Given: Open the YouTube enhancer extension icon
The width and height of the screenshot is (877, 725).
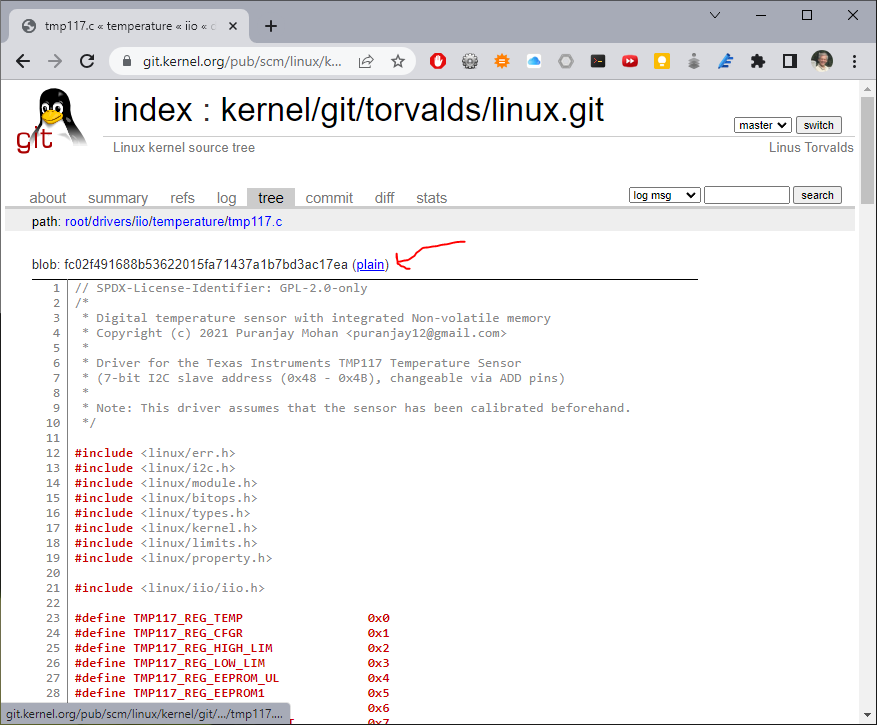Looking at the screenshot, I should tap(630, 61).
